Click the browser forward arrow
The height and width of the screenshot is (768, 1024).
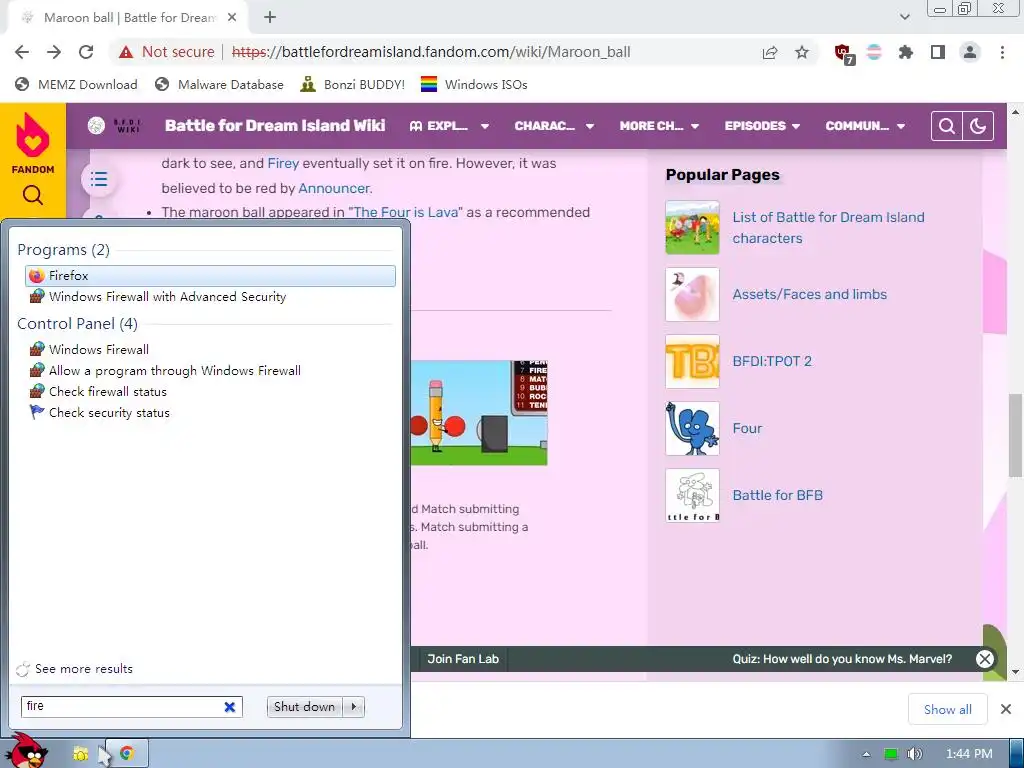point(54,52)
